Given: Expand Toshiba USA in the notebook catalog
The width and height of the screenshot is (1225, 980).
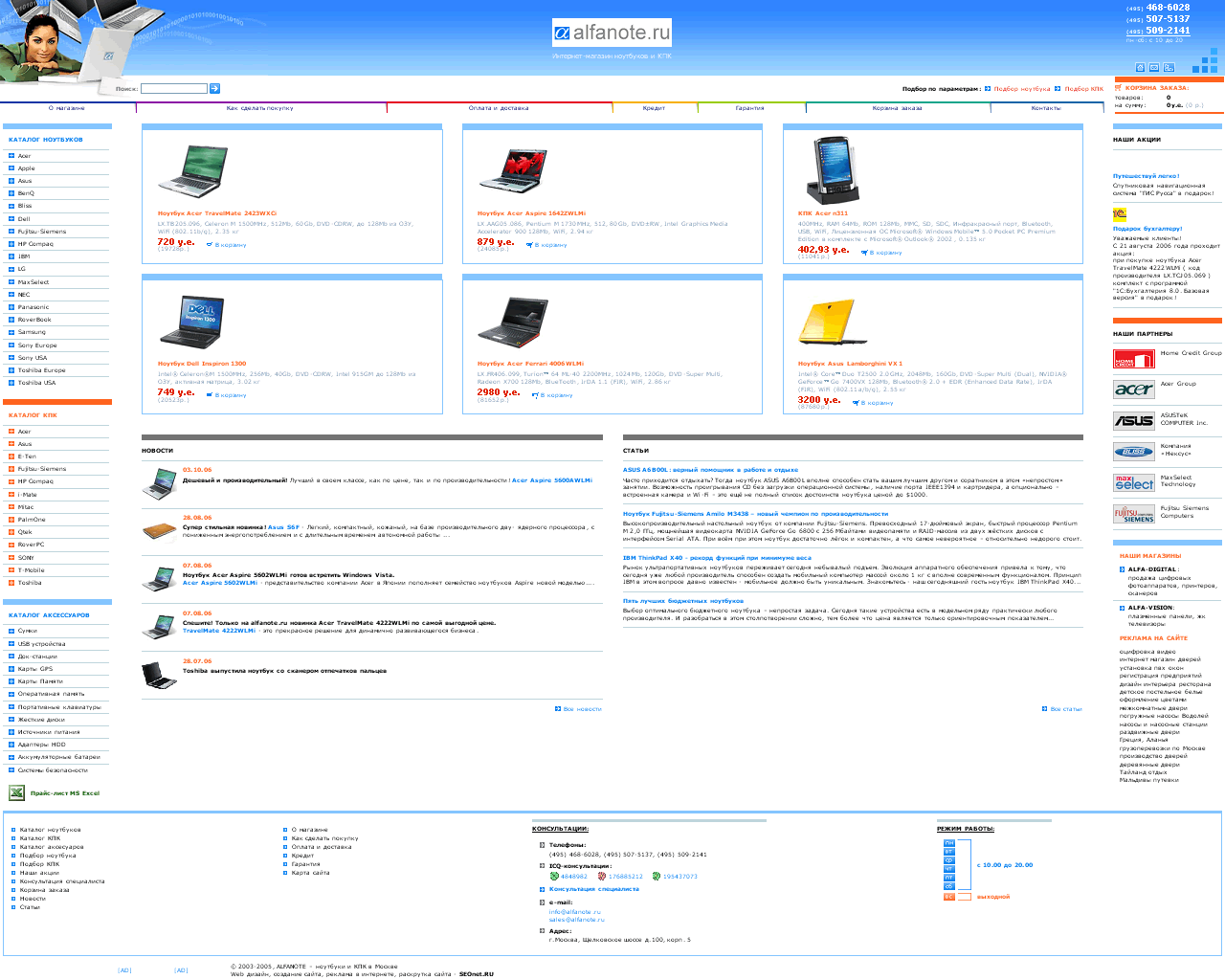Looking at the screenshot, I should coord(11,383).
